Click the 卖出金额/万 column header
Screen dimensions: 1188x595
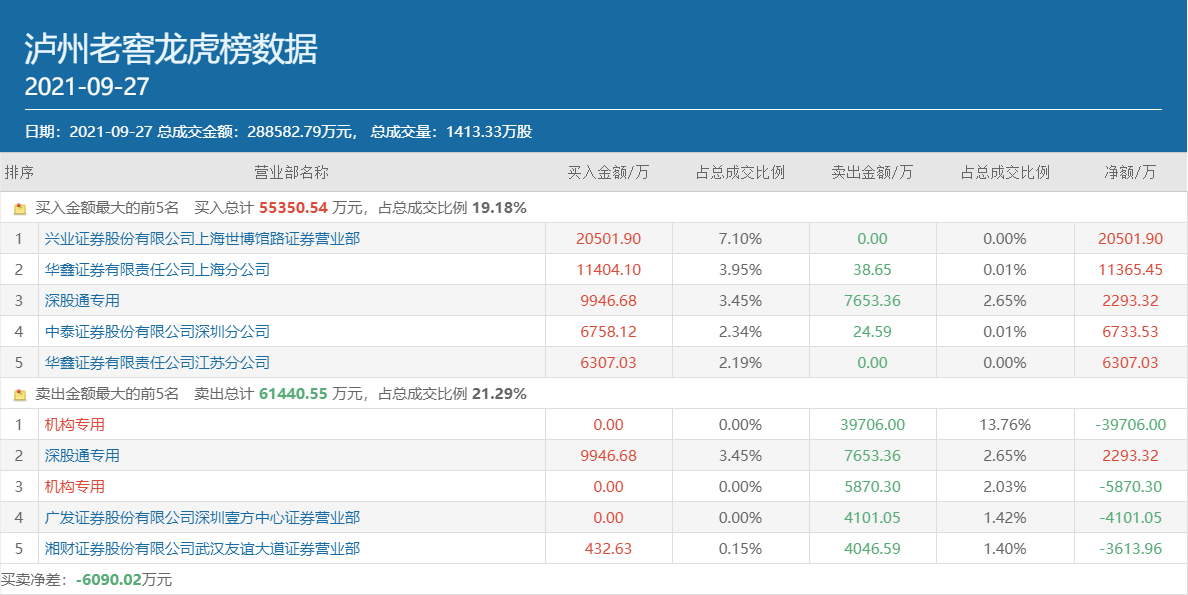coord(872,172)
